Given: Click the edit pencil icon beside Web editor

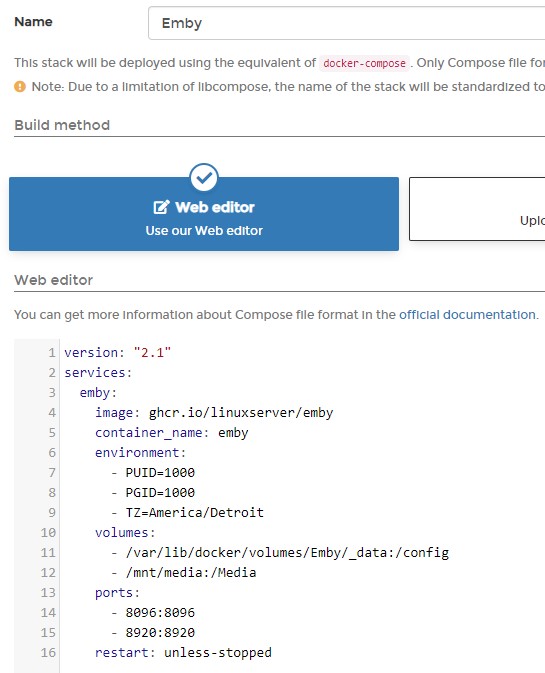Looking at the screenshot, I should coord(161,207).
